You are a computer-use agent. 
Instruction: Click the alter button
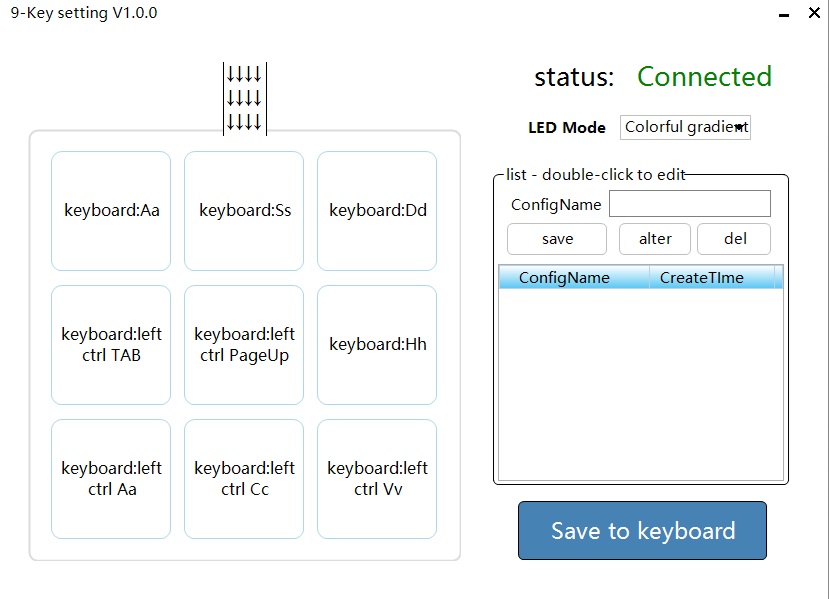pyautogui.click(x=655, y=239)
